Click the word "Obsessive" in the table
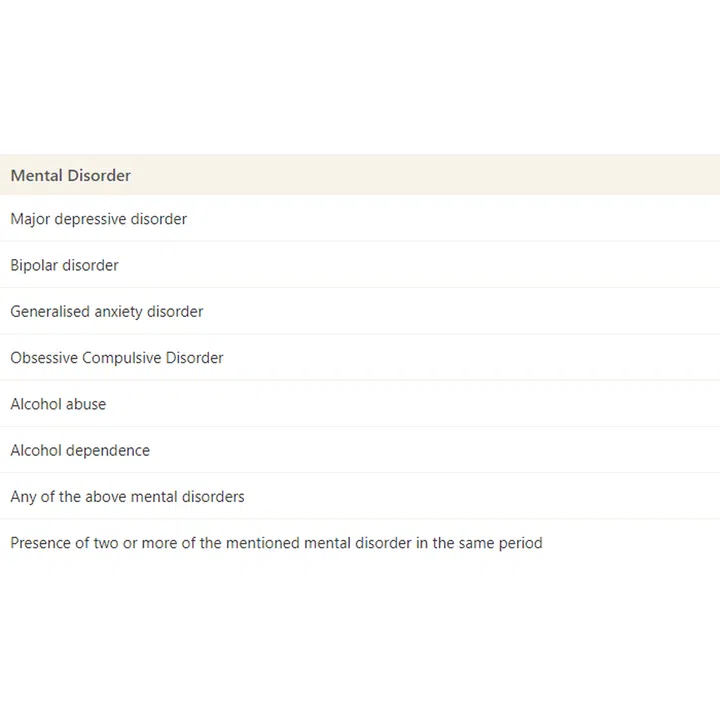Viewport: 720px width, 720px height. click(44, 358)
